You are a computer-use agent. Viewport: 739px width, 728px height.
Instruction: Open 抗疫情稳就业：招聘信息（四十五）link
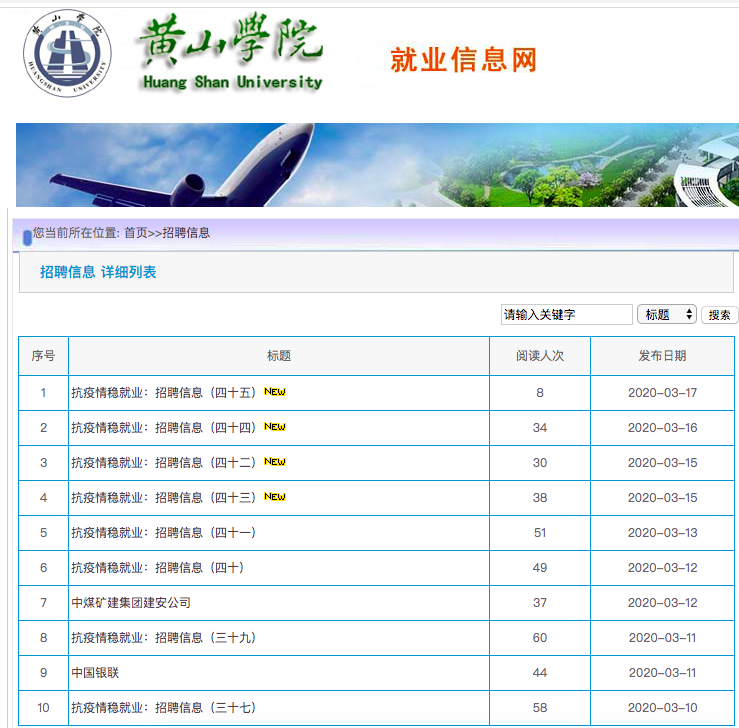tap(164, 393)
